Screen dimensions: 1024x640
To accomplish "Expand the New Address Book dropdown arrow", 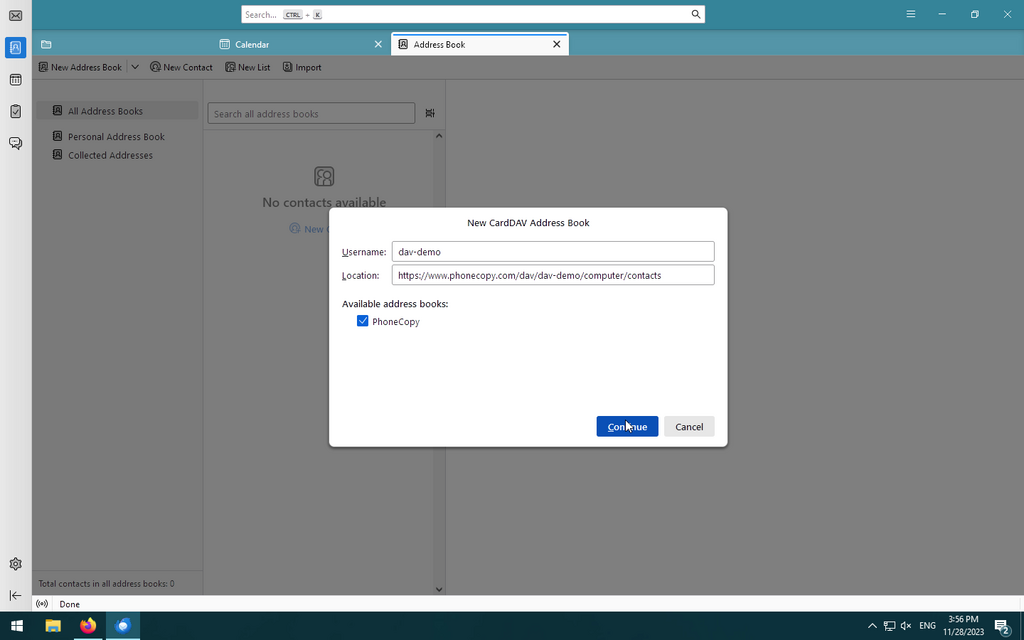I will pyautogui.click(x=135, y=67).
